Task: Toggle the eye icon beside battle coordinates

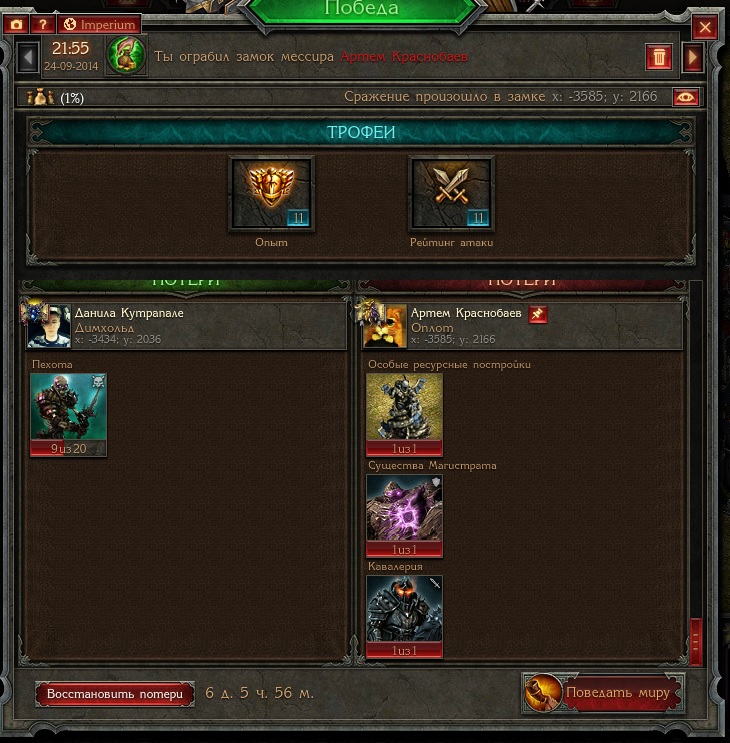Action: (x=685, y=98)
